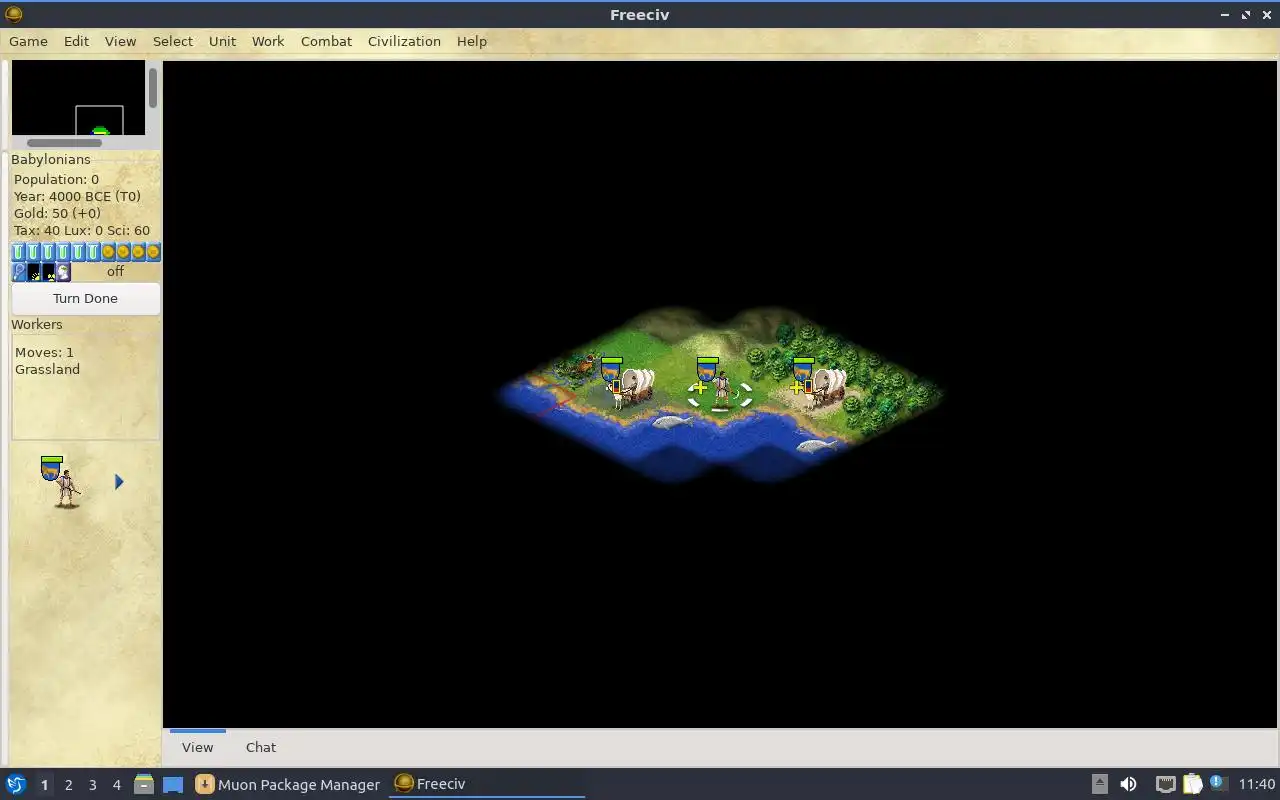The height and width of the screenshot is (800, 1280).
Task: Click the 11:40 taskbar clock
Action: 1257,784
